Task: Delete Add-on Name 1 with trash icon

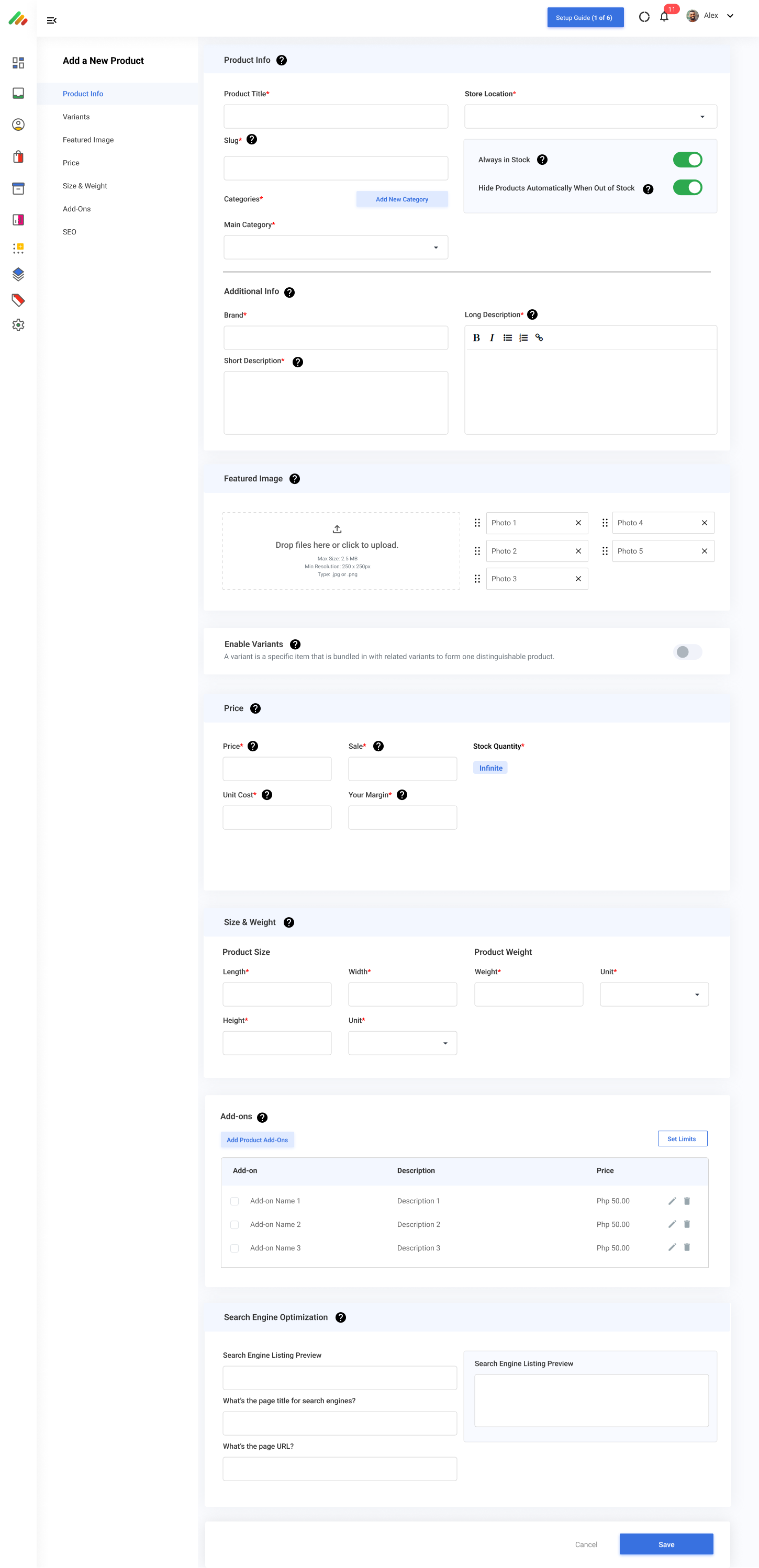Action: pos(687,1201)
